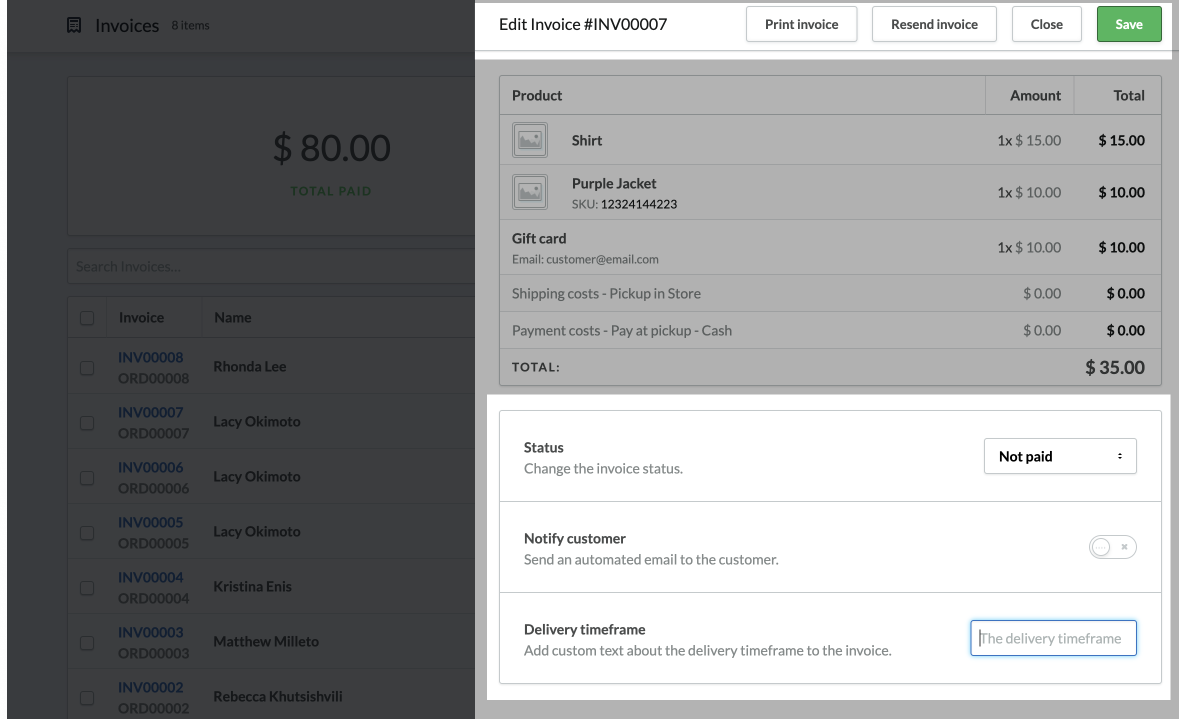This screenshot has width=1179, height=719.
Task: Open the invoice Status dropdown
Action: coord(1060,456)
